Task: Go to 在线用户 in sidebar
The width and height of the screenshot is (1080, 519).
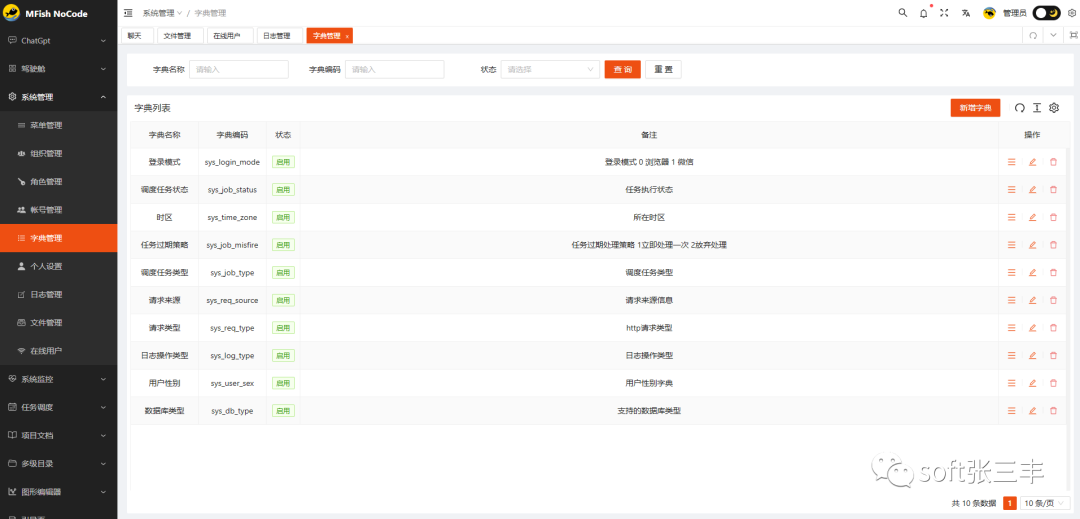Action: (59, 350)
